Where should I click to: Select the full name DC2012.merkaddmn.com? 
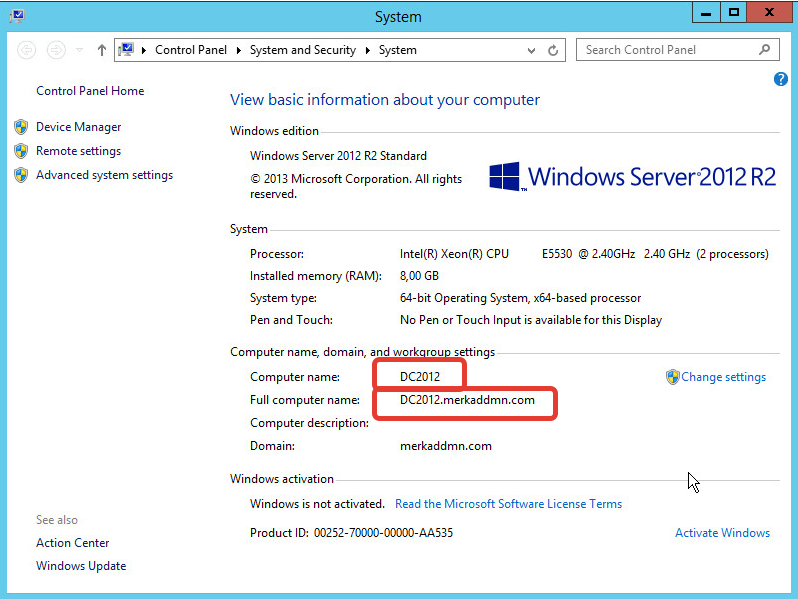pyautogui.click(x=467, y=400)
